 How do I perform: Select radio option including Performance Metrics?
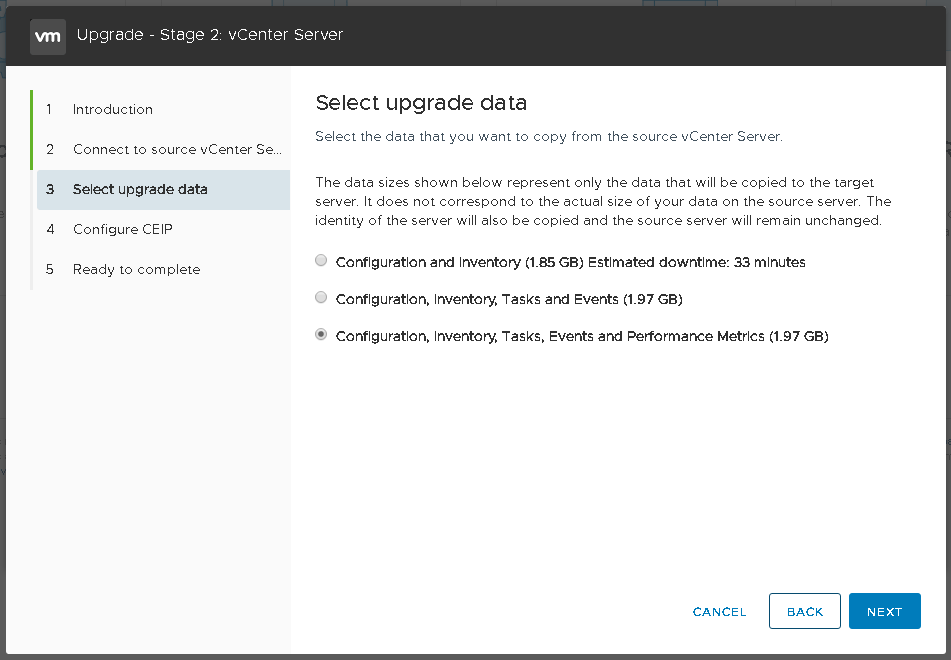pos(321,336)
